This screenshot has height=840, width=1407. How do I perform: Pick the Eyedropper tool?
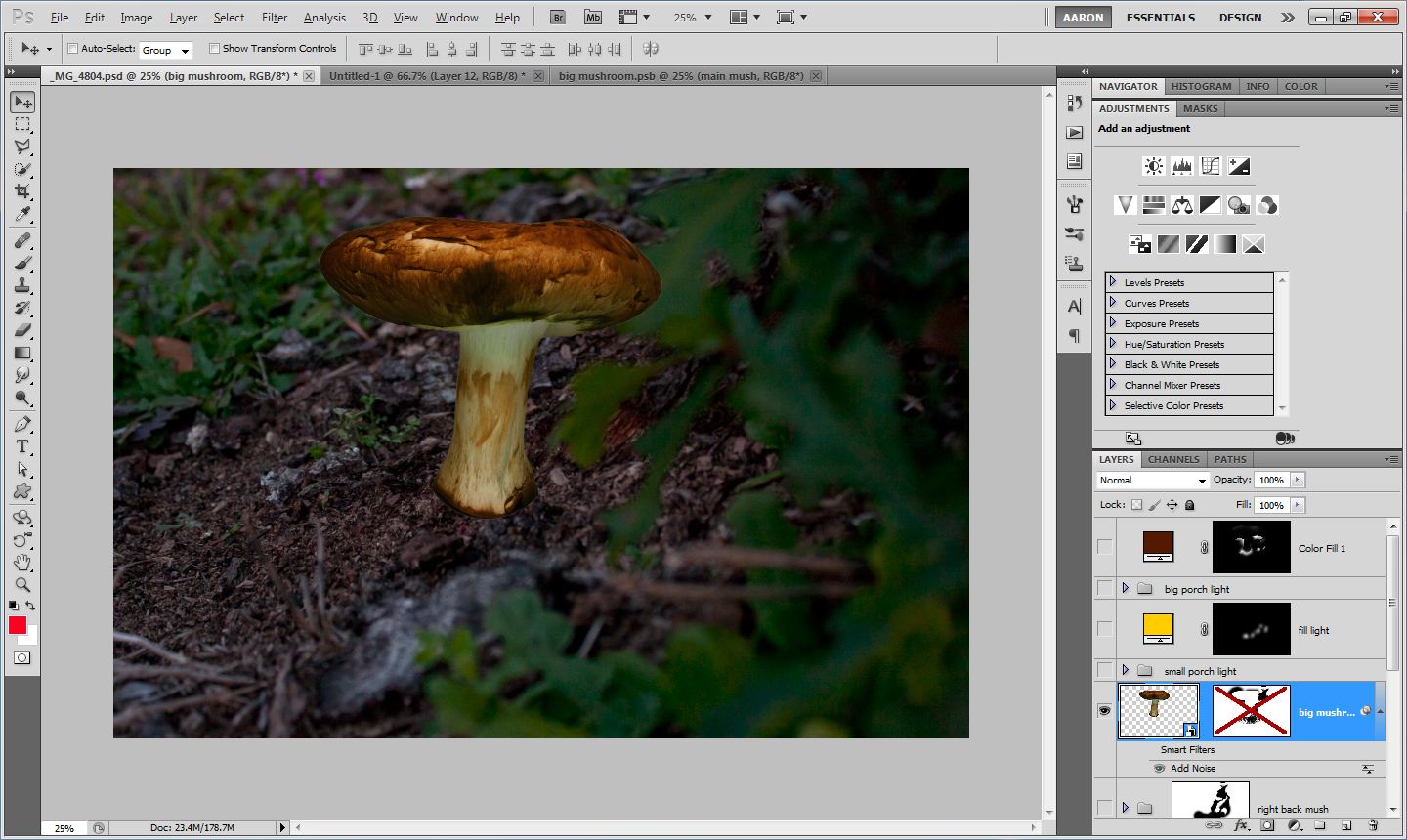(x=21, y=215)
